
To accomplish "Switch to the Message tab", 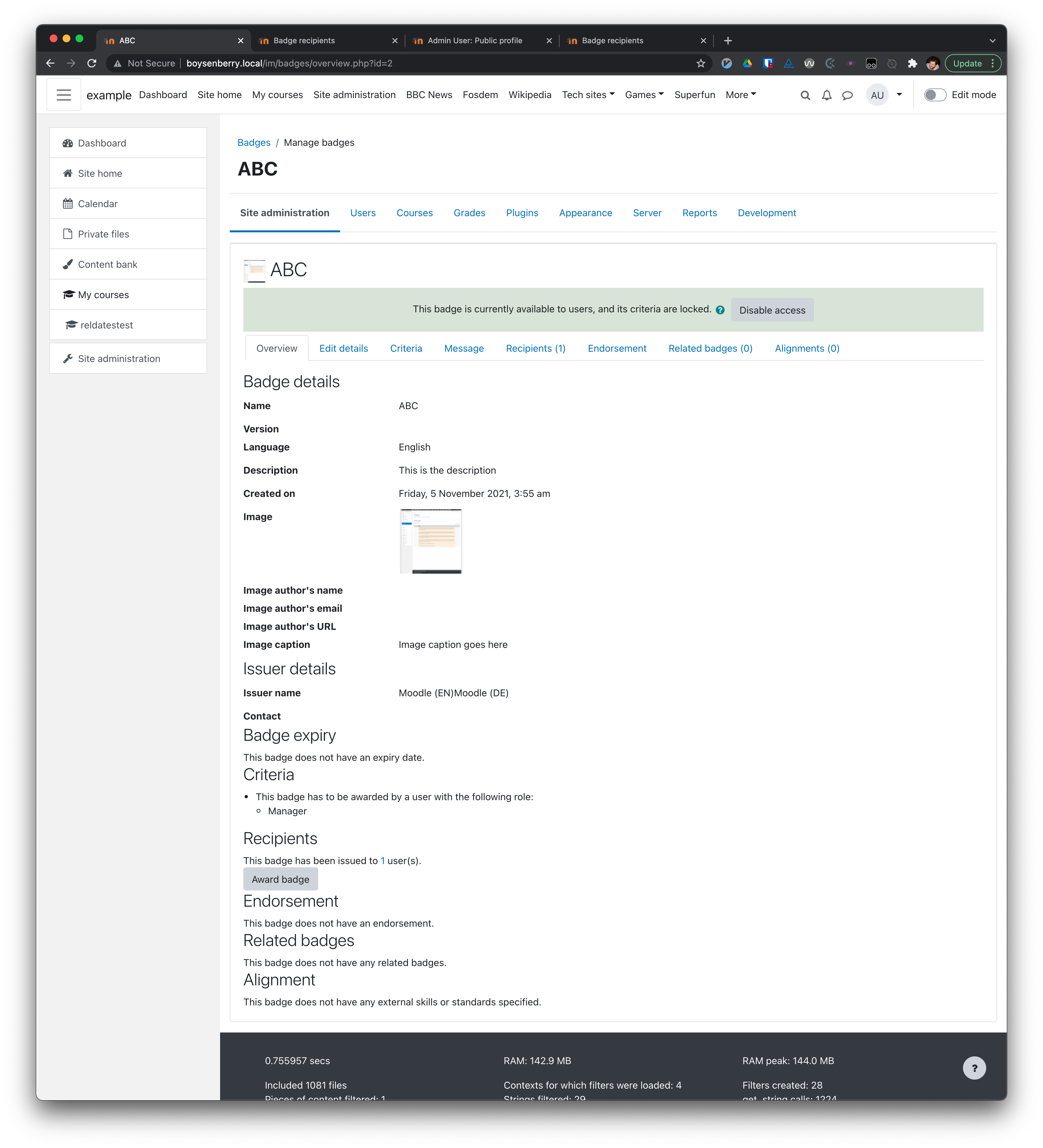I will click(x=464, y=348).
